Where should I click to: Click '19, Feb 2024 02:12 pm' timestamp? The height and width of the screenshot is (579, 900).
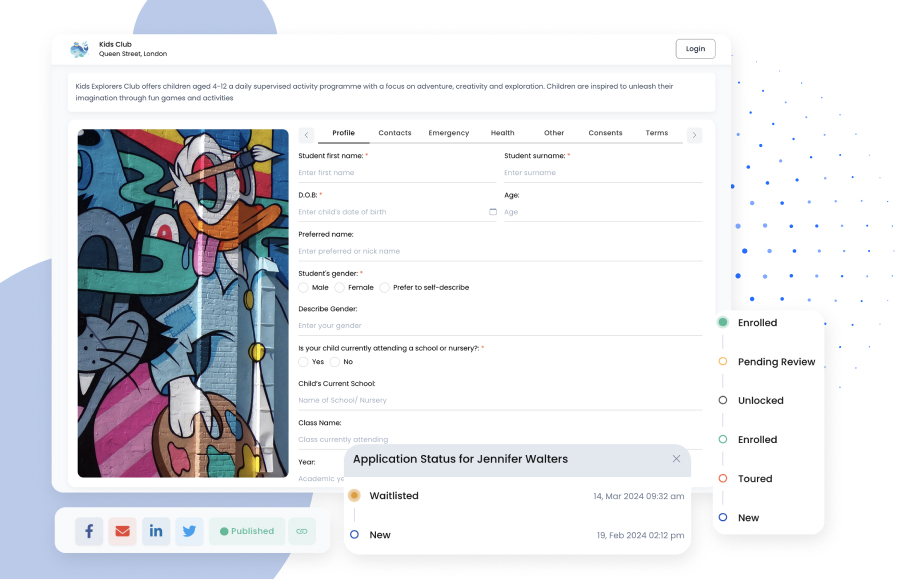pyautogui.click(x=641, y=535)
